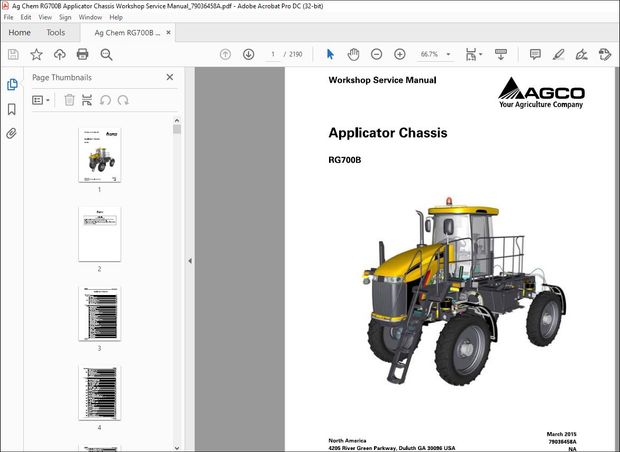Click the 'March 2015' date text
Viewport: 620px width, 452px height.
click(561, 434)
